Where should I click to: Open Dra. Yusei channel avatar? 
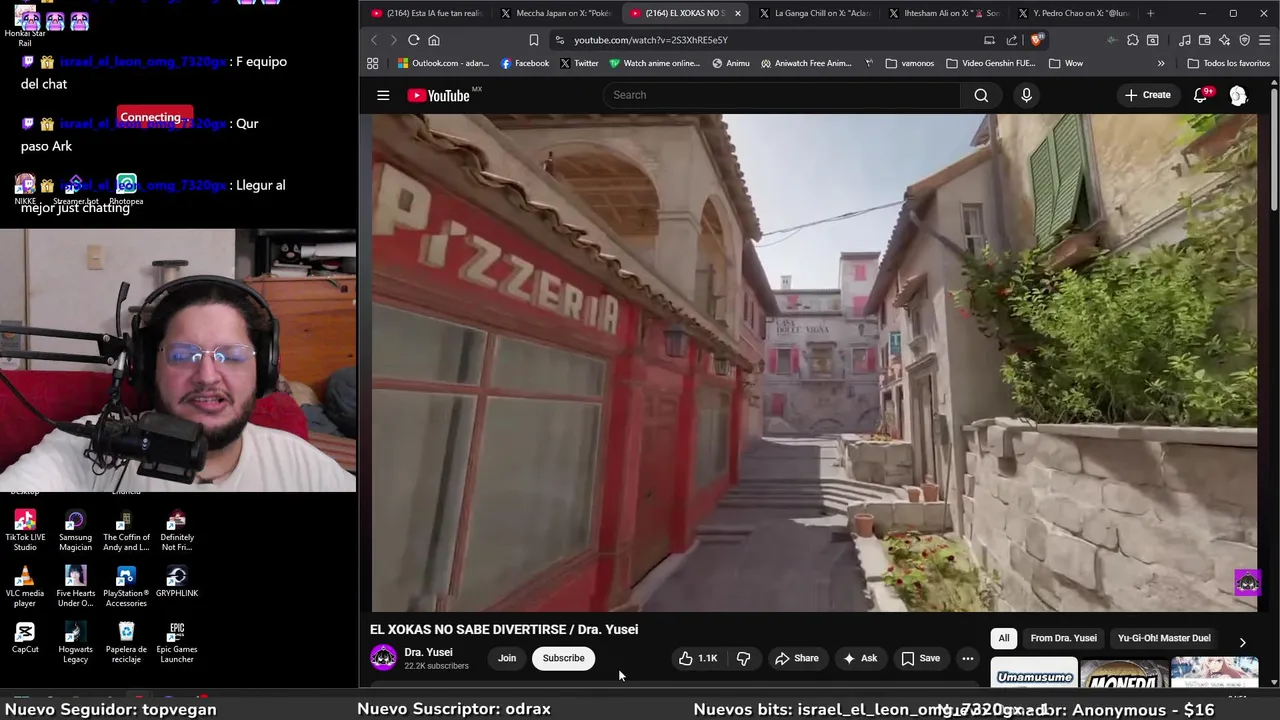pos(383,657)
